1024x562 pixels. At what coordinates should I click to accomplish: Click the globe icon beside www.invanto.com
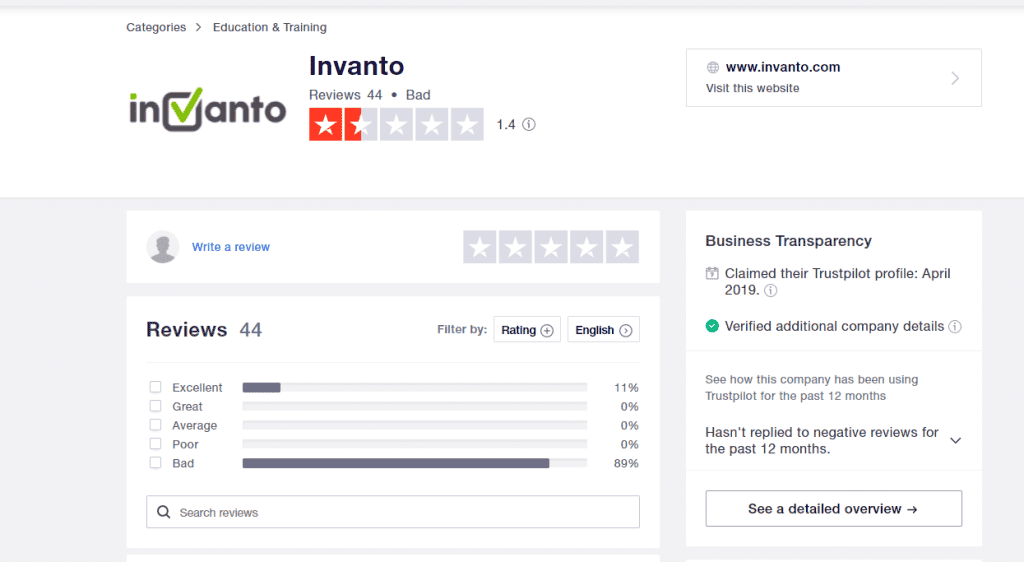click(712, 67)
